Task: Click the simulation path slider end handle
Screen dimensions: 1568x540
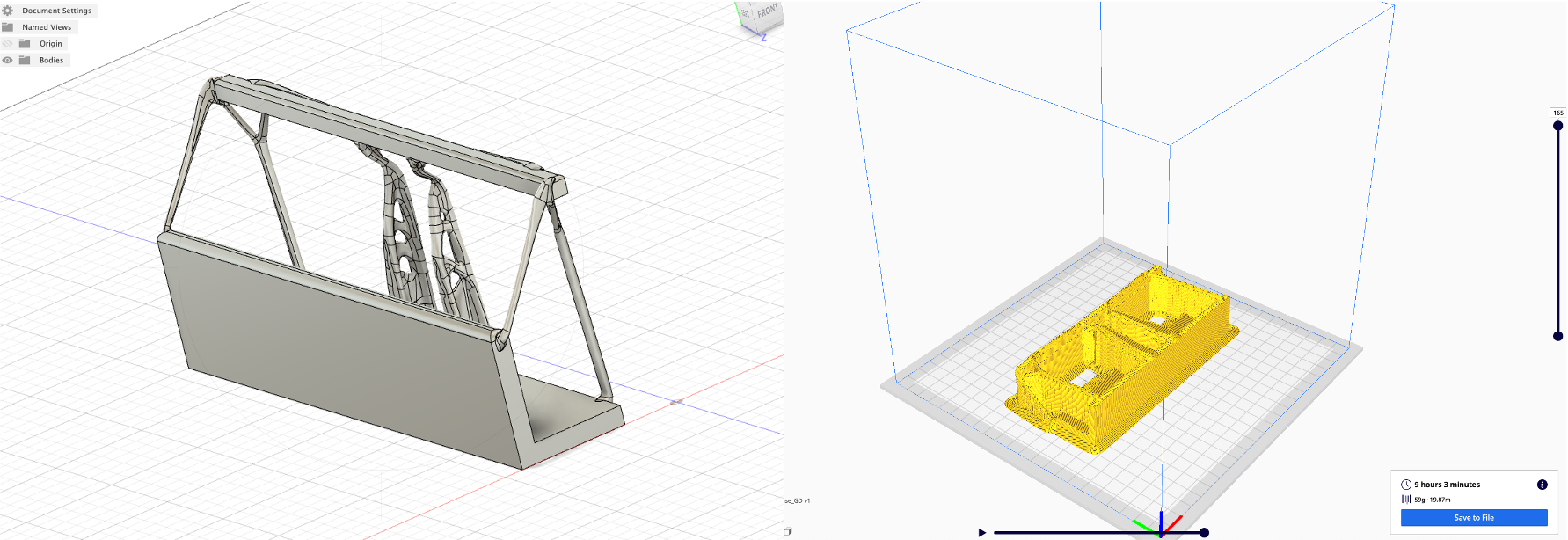Action: pos(1204,532)
